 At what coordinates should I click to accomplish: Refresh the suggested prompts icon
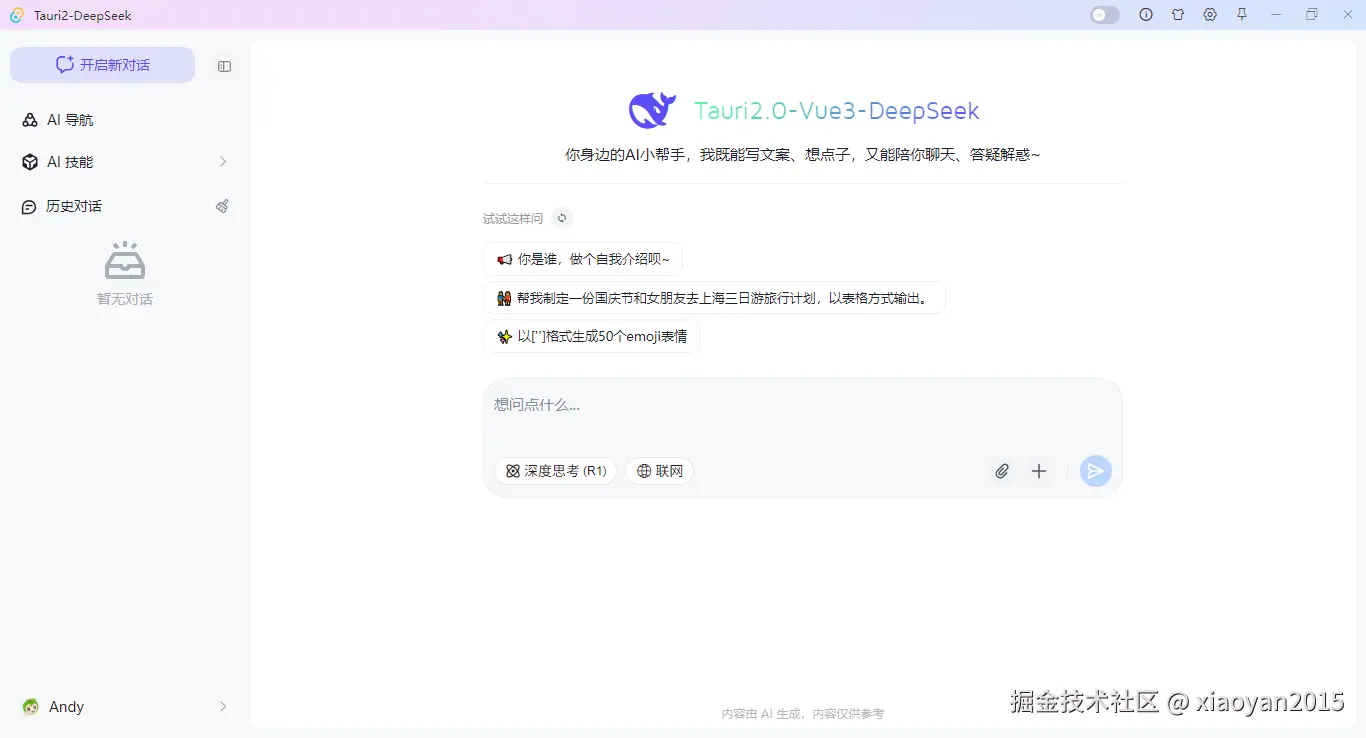[x=561, y=218]
